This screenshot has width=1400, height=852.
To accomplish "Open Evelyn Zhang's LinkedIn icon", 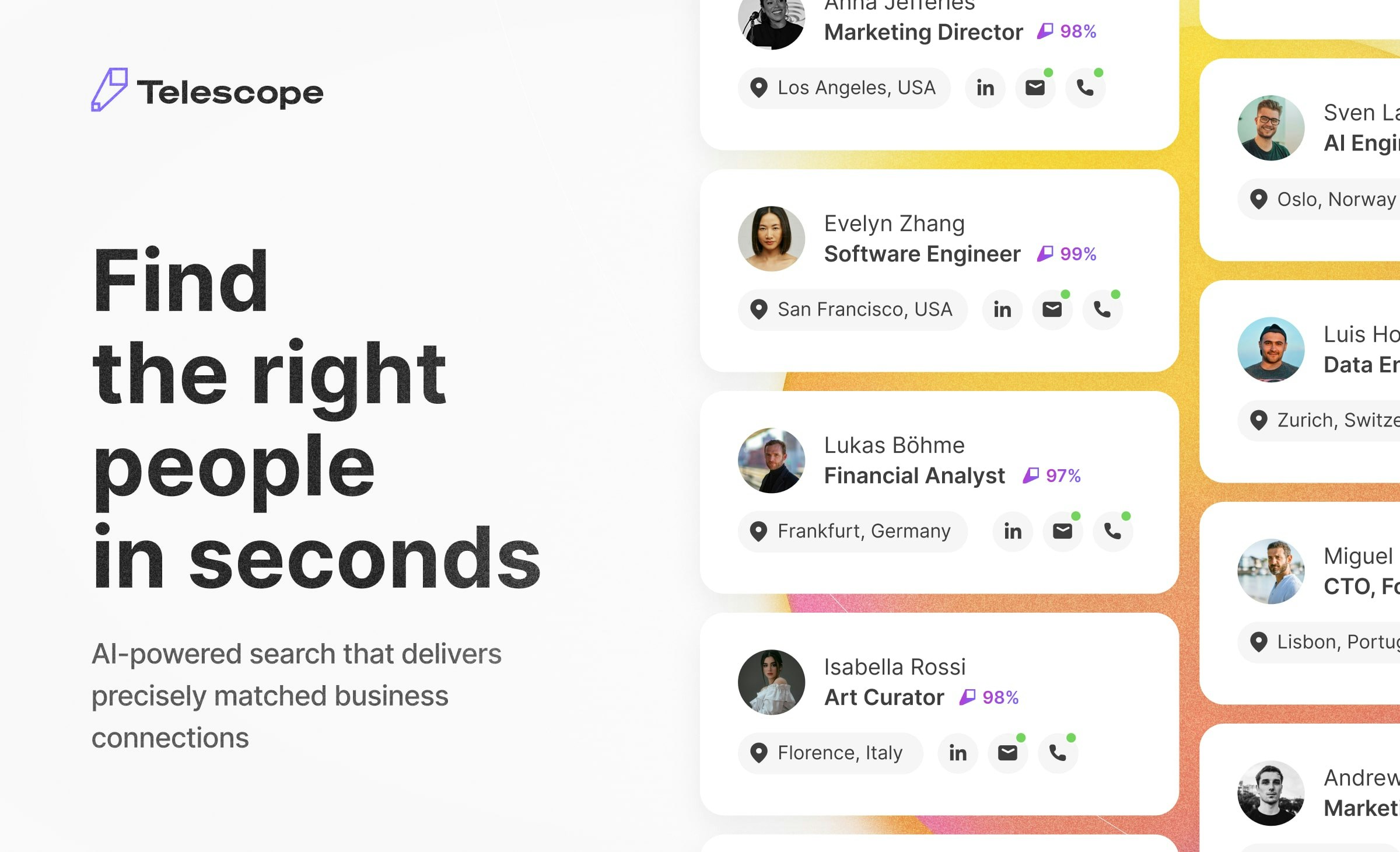I will [x=1002, y=310].
